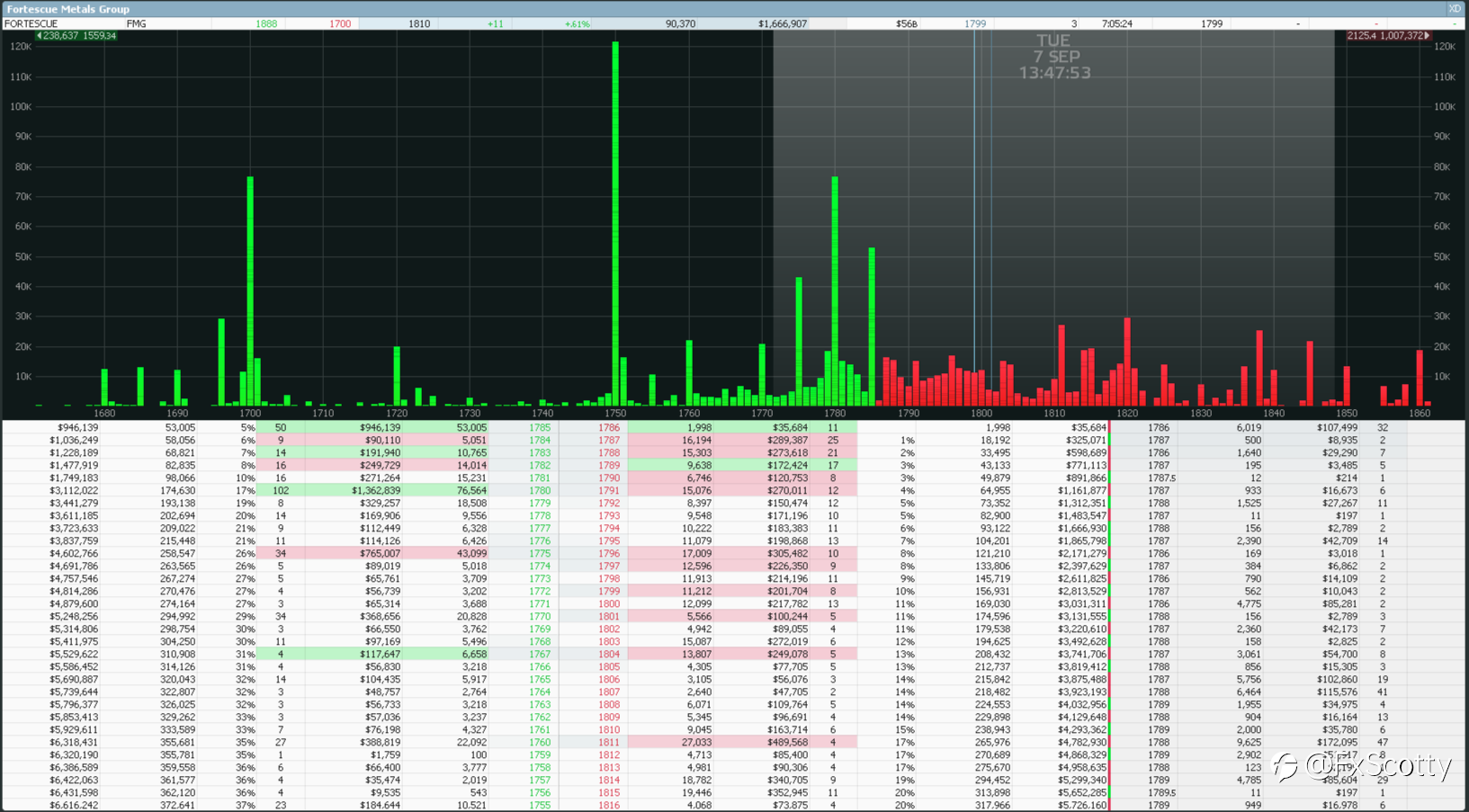Click the +.61% percent change value

click(x=577, y=23)
